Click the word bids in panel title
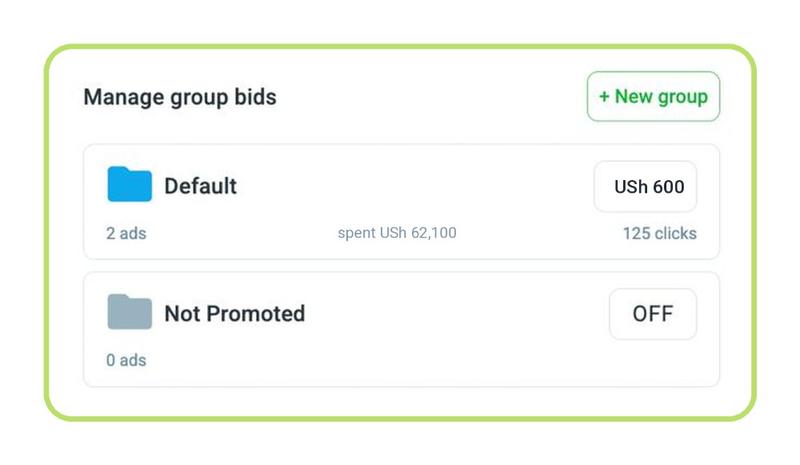Viewport: 800px width, 465px height. pos(255,97)
